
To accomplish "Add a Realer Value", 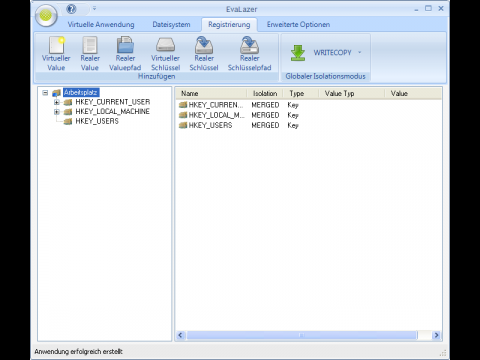I will (90, 54).
